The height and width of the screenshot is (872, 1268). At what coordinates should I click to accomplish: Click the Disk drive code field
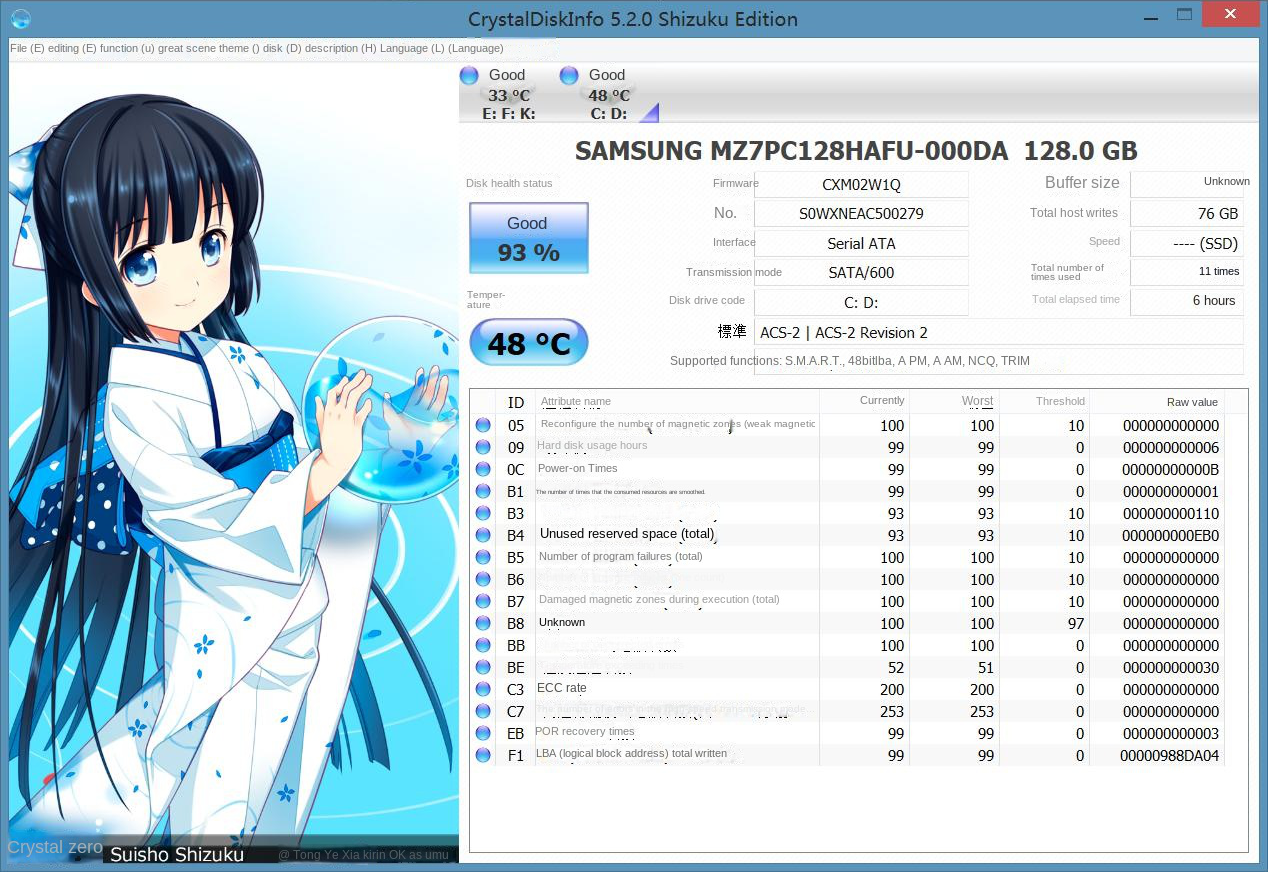(861, 302)
